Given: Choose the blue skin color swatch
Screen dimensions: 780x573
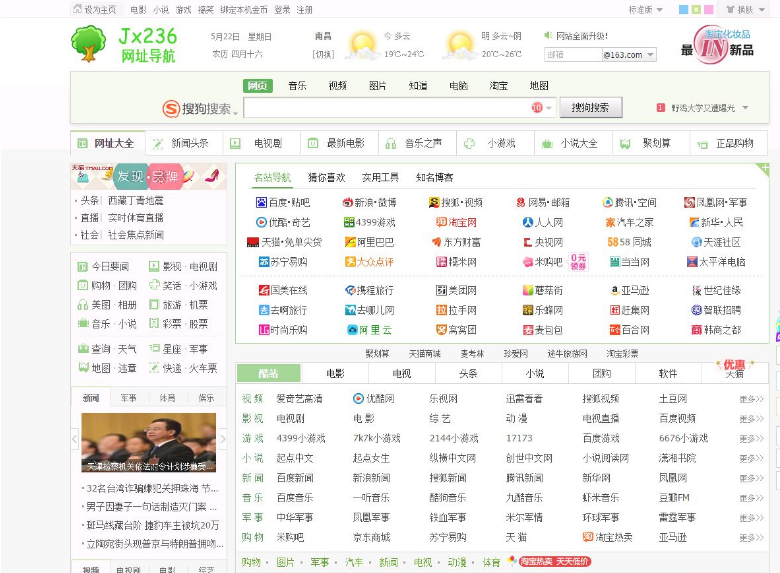Looking at the screenshot, I should pyautogui.click(x=684, y=9).
